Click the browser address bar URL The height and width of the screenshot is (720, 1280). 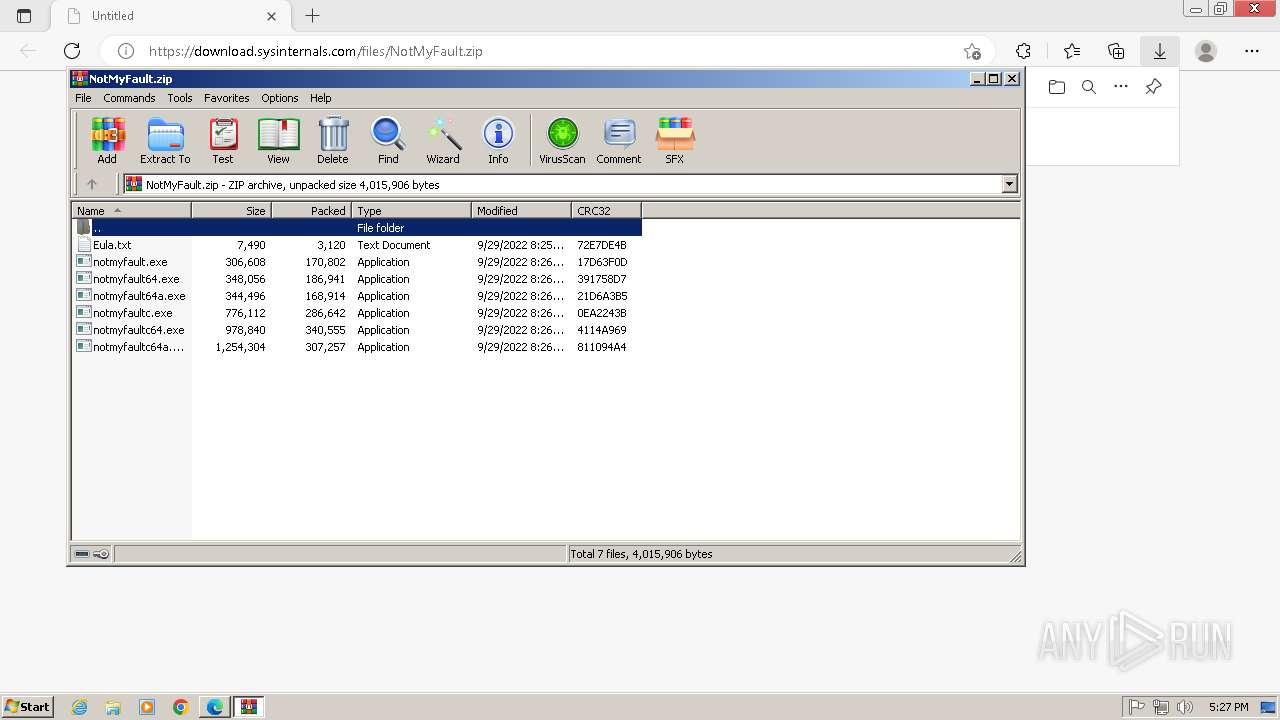click(x=316, y=51)
